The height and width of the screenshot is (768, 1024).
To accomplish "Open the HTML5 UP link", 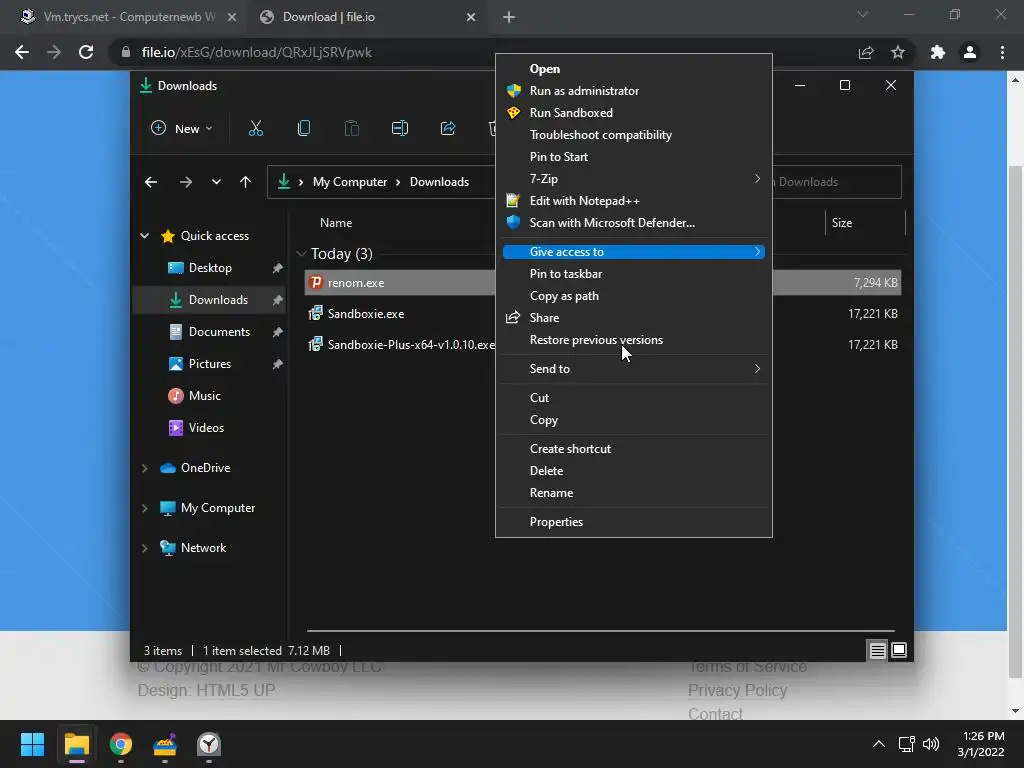I will pyautogui.click(x=236, y=690).
